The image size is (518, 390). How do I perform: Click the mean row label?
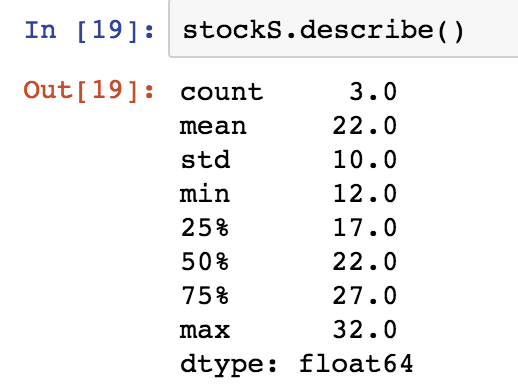tap(213, 126)
